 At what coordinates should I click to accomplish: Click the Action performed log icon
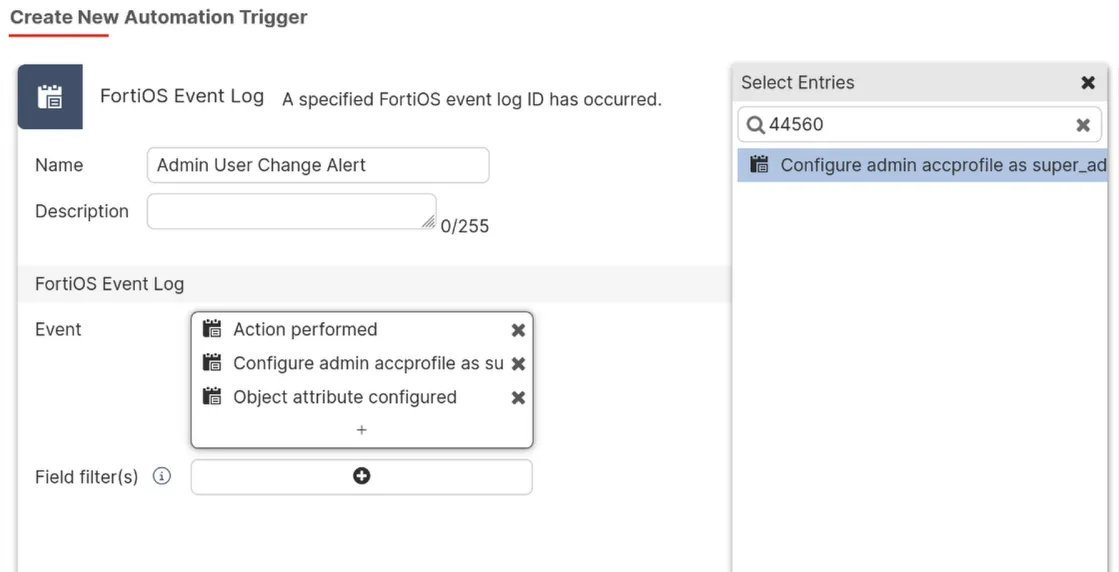coord(212,329)
